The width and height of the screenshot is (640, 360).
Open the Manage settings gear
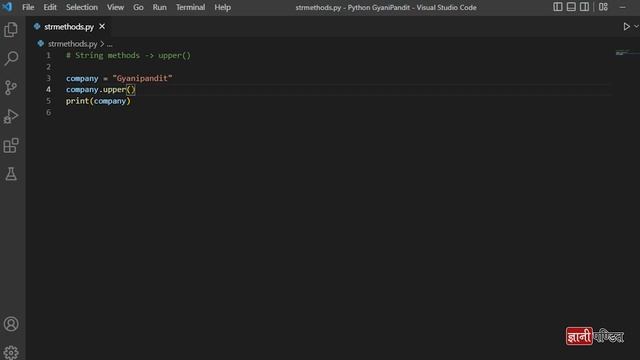pyautogui.click(x=11, y=352)
